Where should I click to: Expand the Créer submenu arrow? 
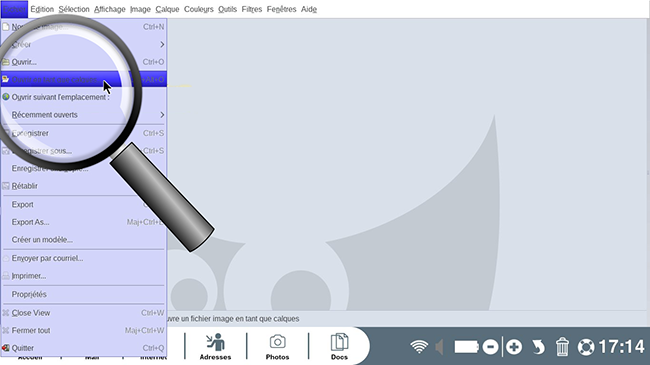pos(162,44)
